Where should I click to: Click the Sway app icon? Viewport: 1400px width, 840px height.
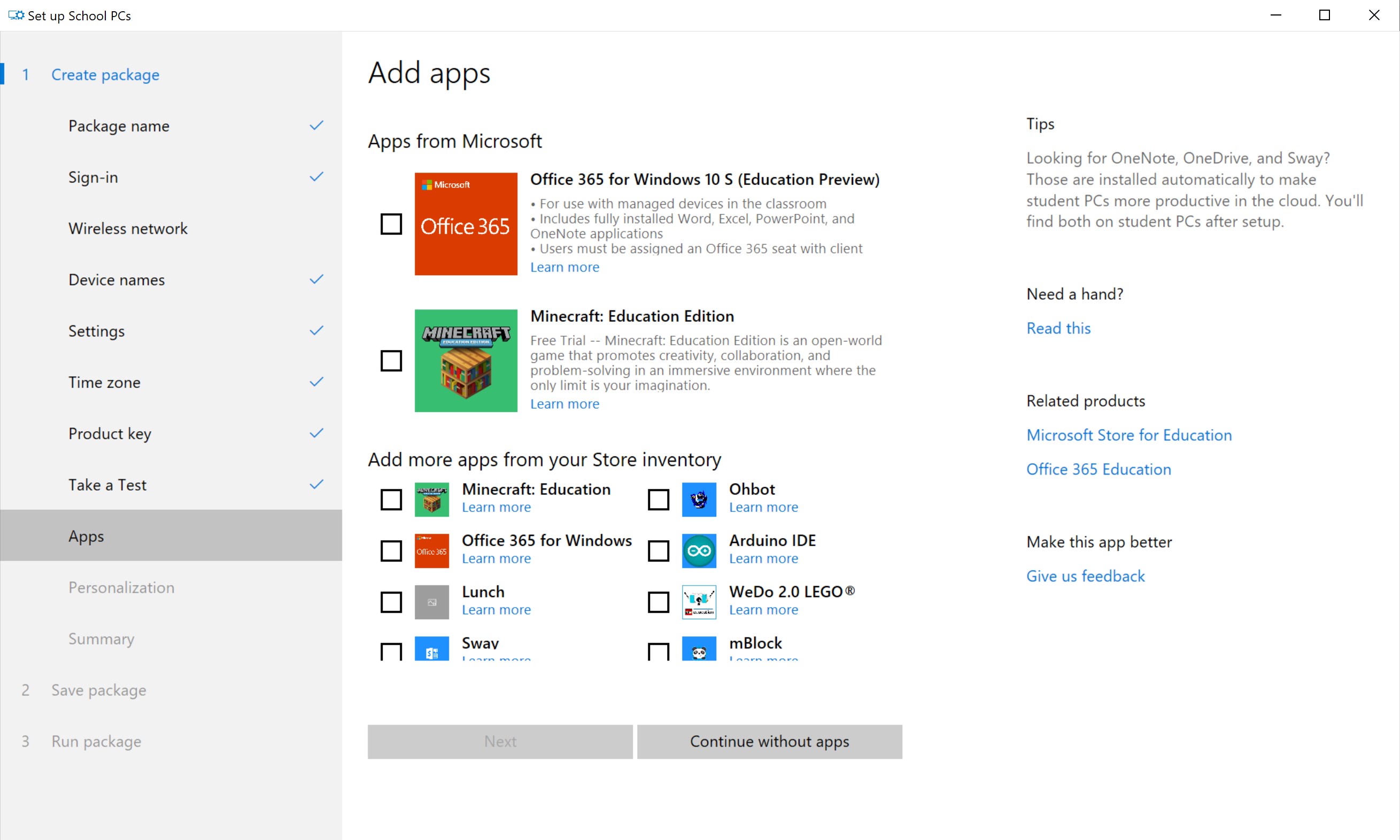[431, 651]
